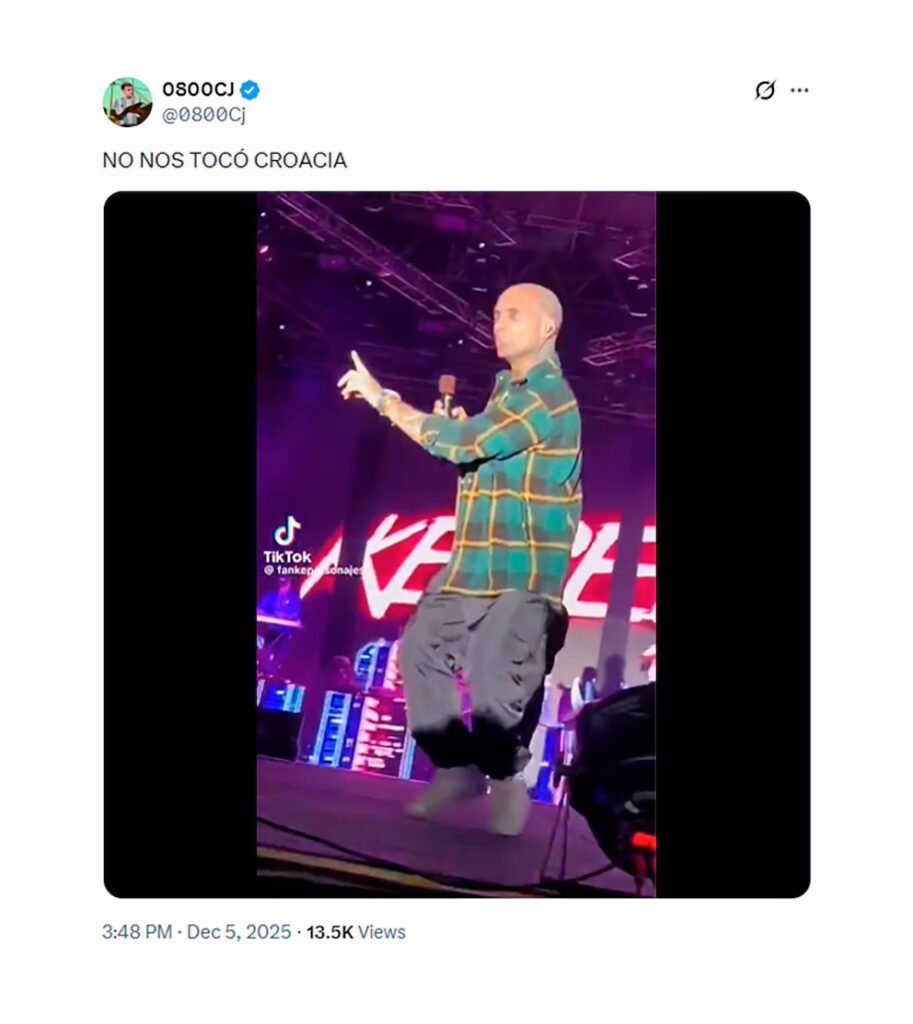The image size is (913, 1024).
Task: Select the tweet text NO NOS TOCÓ CROACIA
Action: [225, 160]
